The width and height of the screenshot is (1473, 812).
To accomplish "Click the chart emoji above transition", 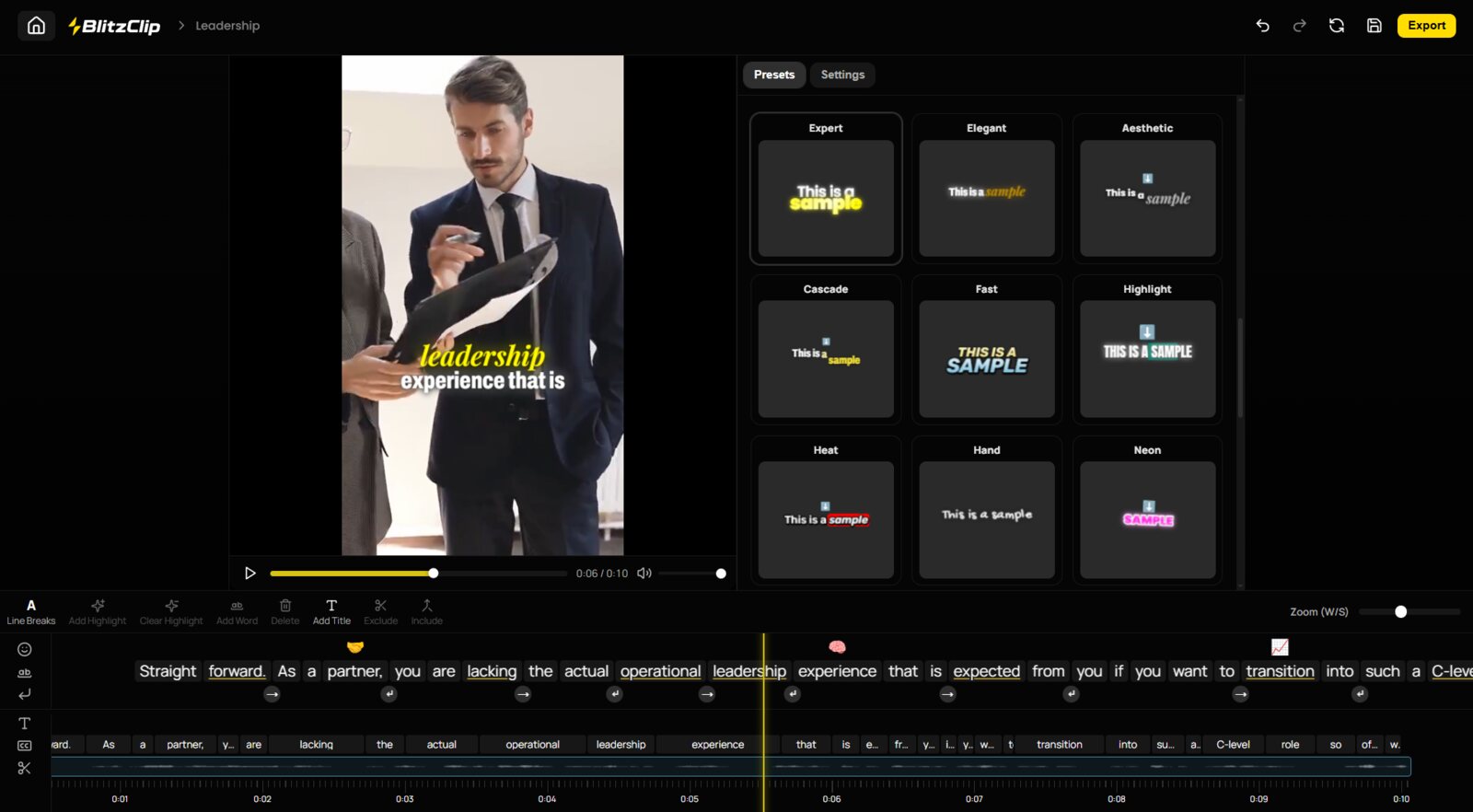I will pyautogui.click(x=1280, y=647).
